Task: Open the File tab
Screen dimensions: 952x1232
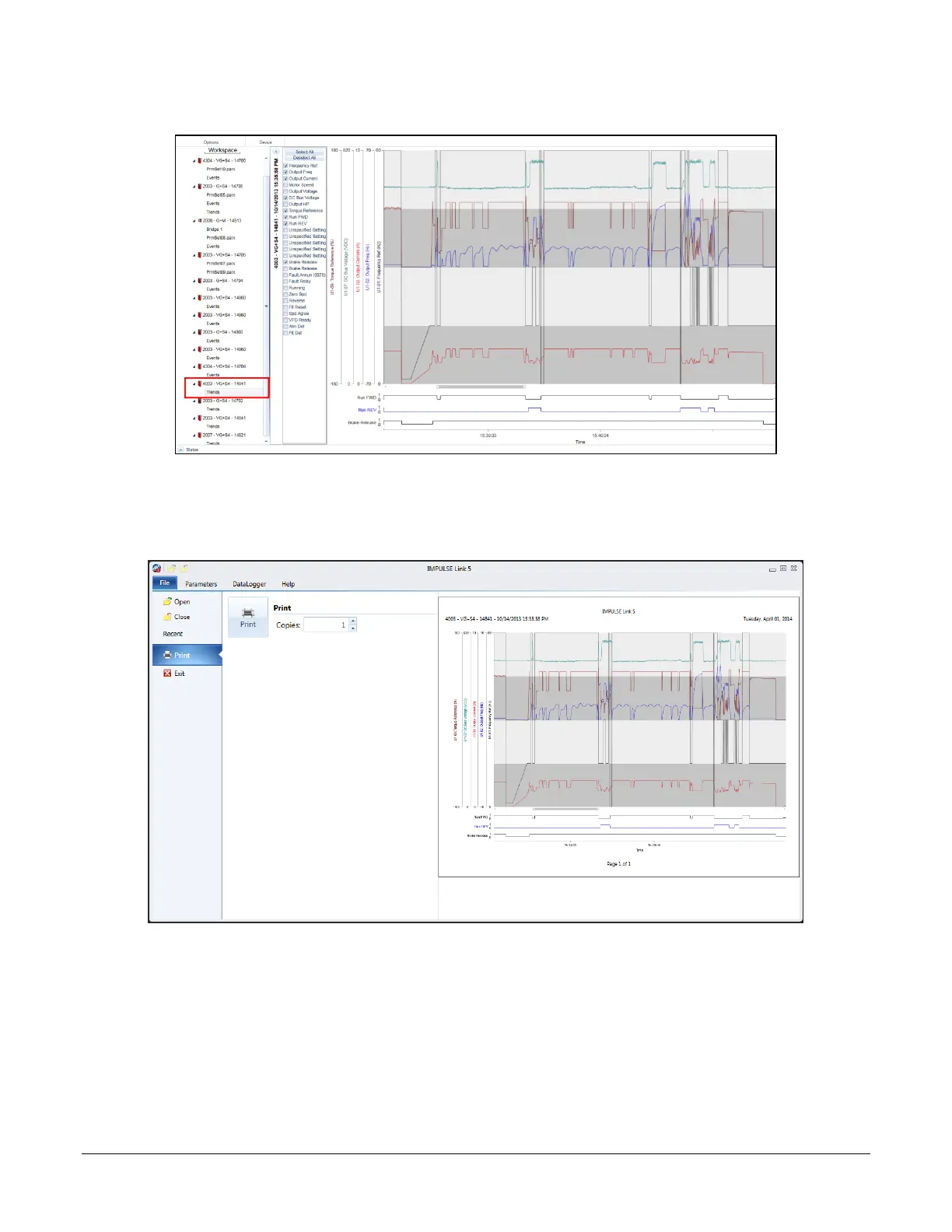Action: [165, 583]
